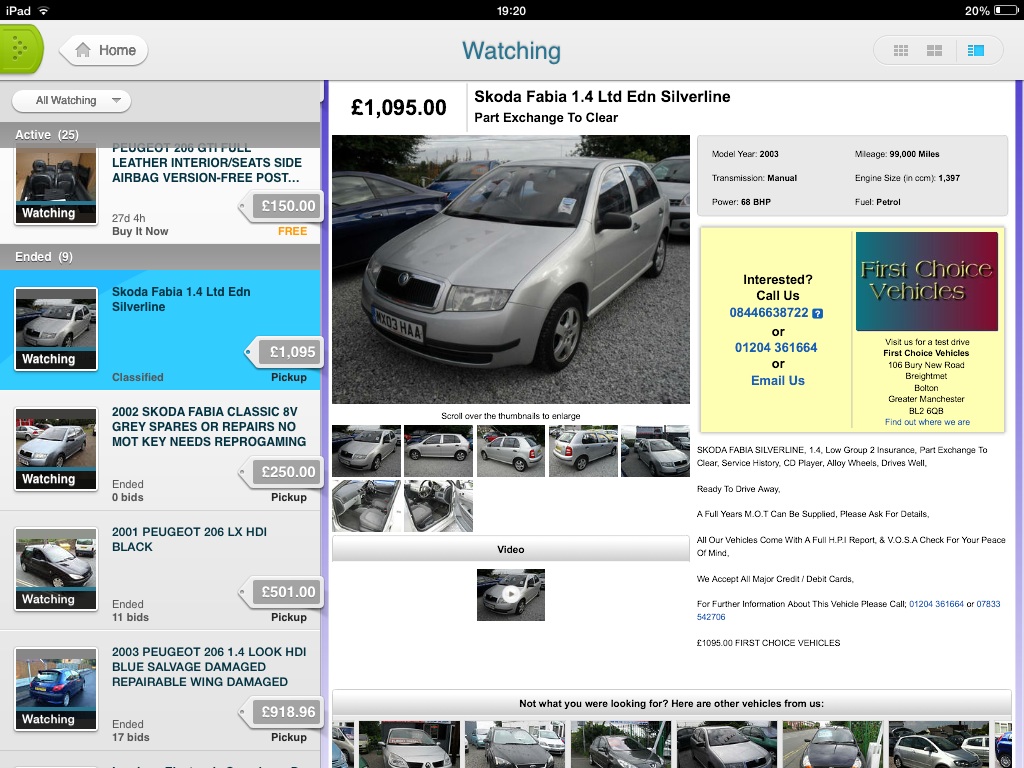This screenshot has height=768, width=1024.
Task: Select the Active (25) section header
Action: coord(160,135)
